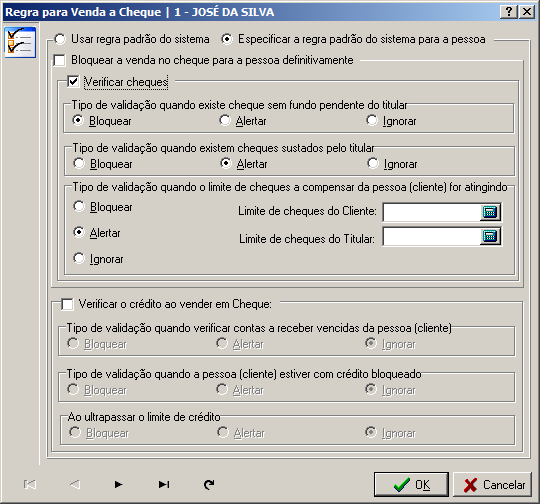Click the refresh arrow icon
Viewport: 540px width, 504px height.
point(209,484)
